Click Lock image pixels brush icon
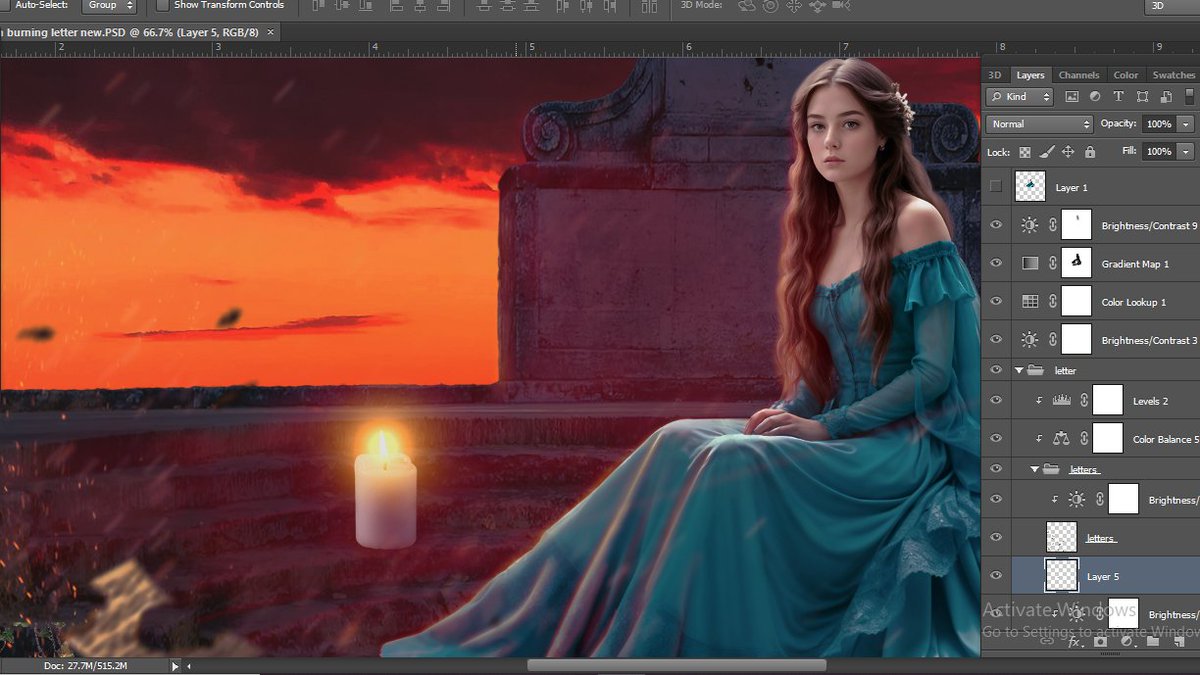Image resolution: width=1200 pixels, height=675 pixels. pyautogui.click(x=1047, y=152)
